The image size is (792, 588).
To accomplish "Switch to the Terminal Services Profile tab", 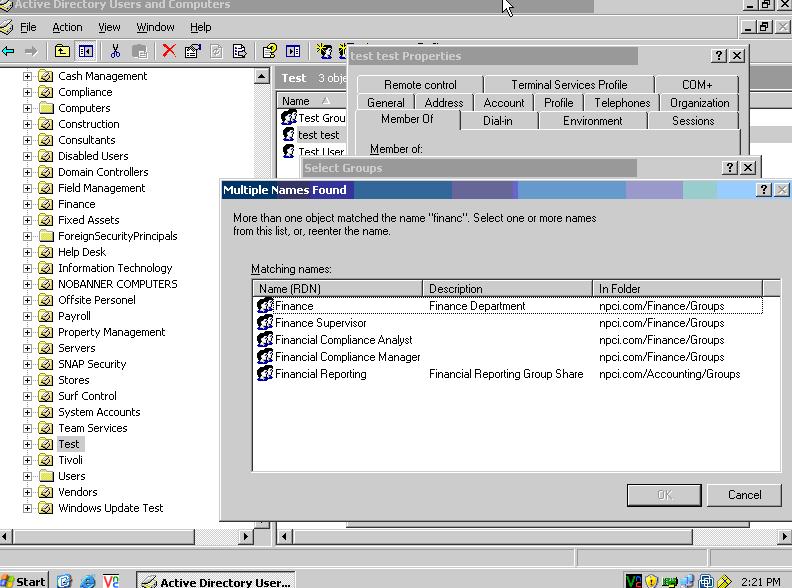I will point(569,85).
